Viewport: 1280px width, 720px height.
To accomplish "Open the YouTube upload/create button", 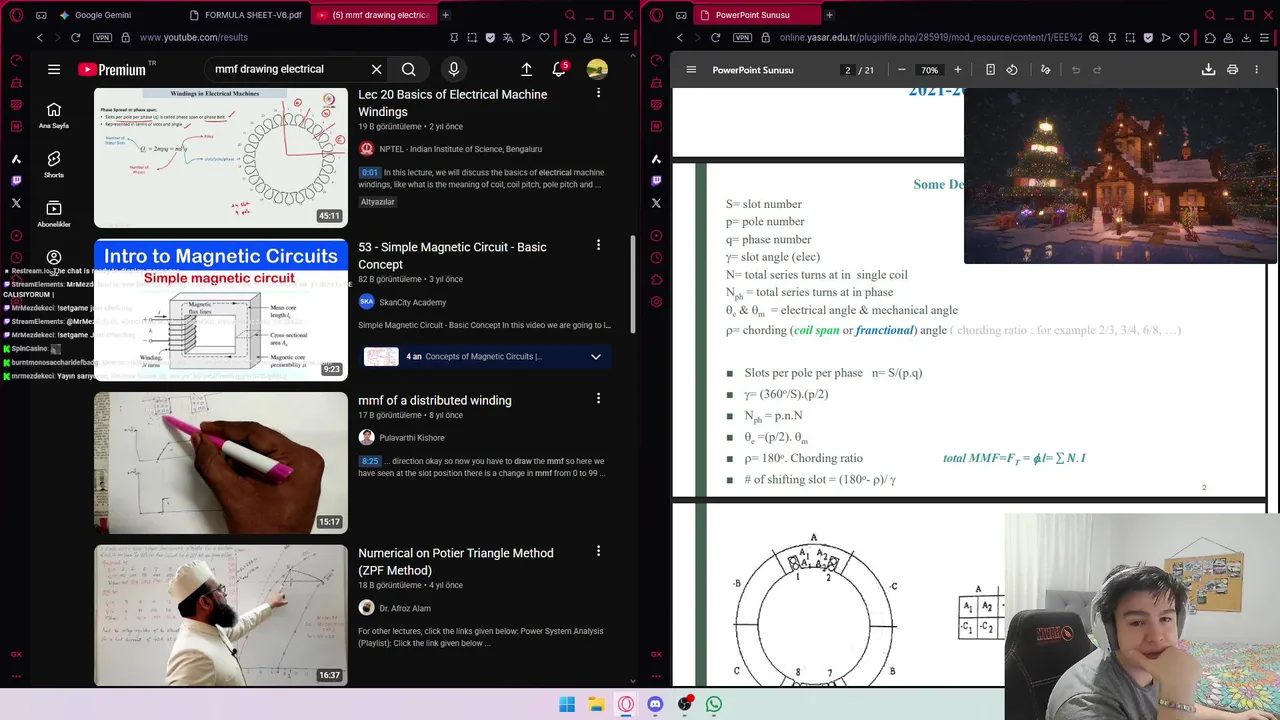I will pos(526,69).
